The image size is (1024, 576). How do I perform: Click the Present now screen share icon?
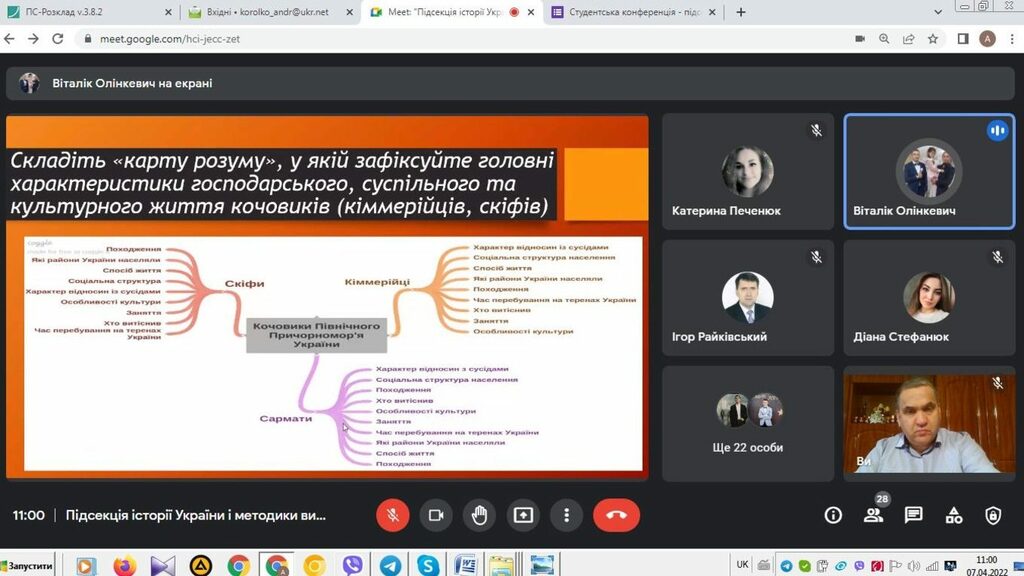[523, 515]
